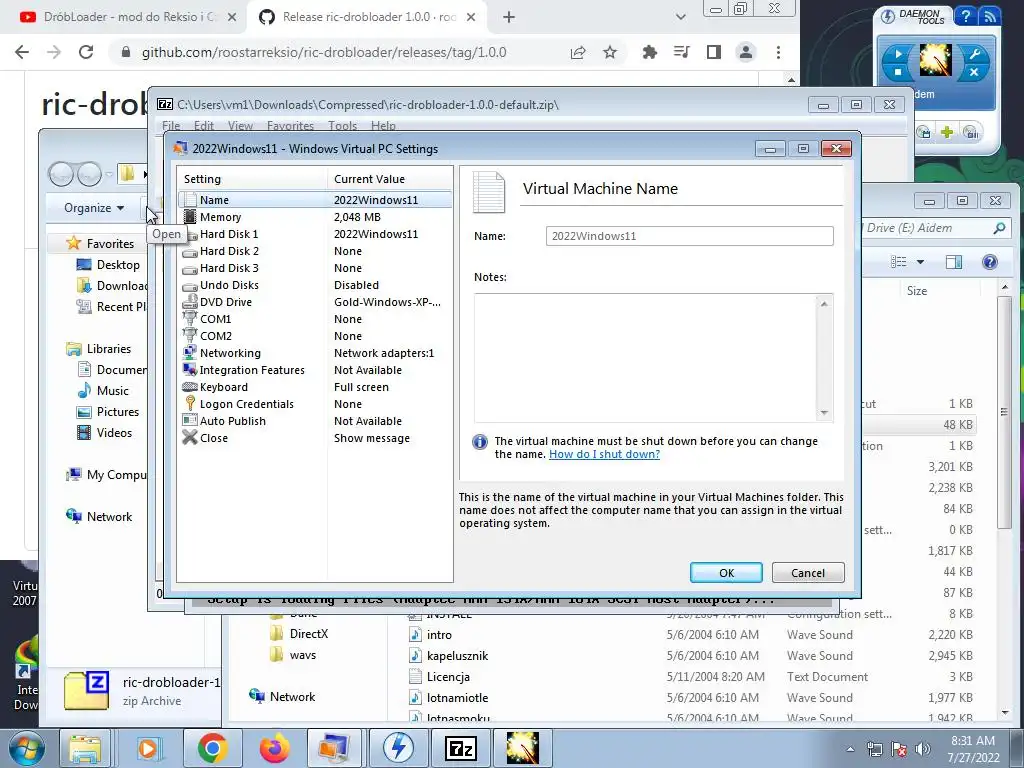This screenshot has height=768, width=1024.
Task: Select the intro wave sound file
Action: tap(430, 635)
